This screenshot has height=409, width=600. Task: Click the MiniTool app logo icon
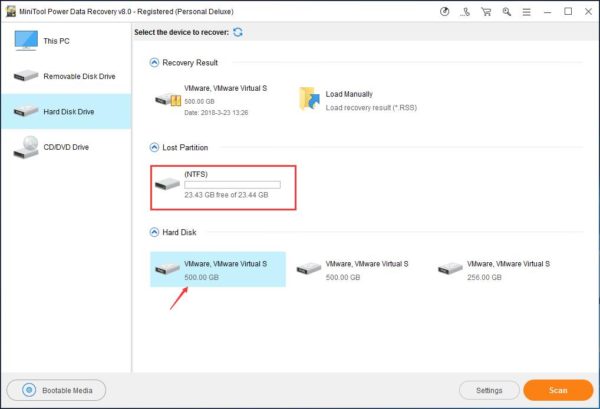(11, 11)
